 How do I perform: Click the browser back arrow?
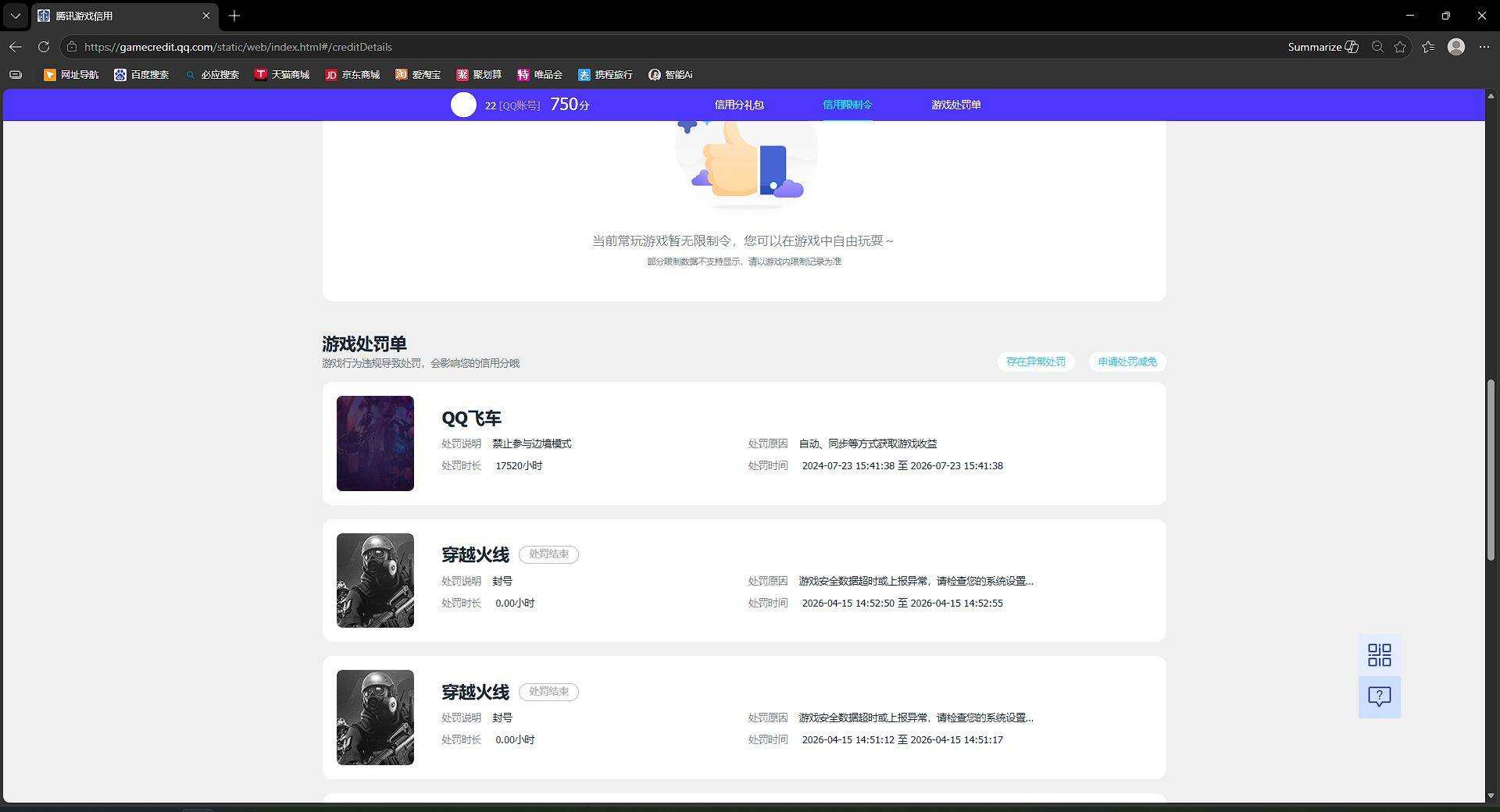(16, 47)
